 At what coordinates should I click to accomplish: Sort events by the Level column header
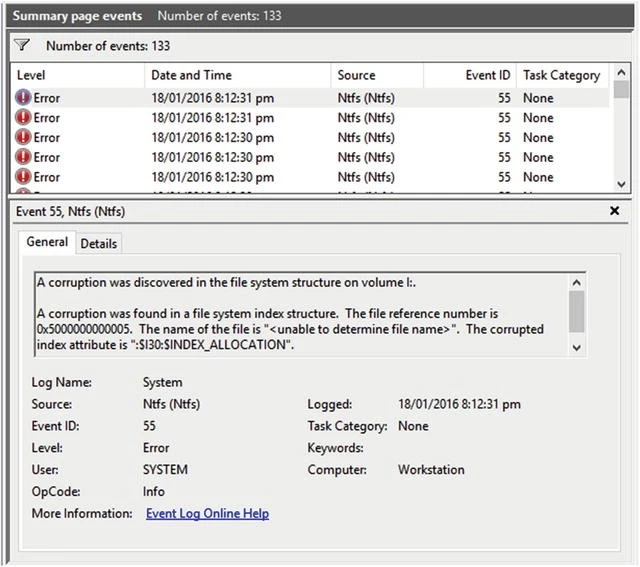point(32,75)
